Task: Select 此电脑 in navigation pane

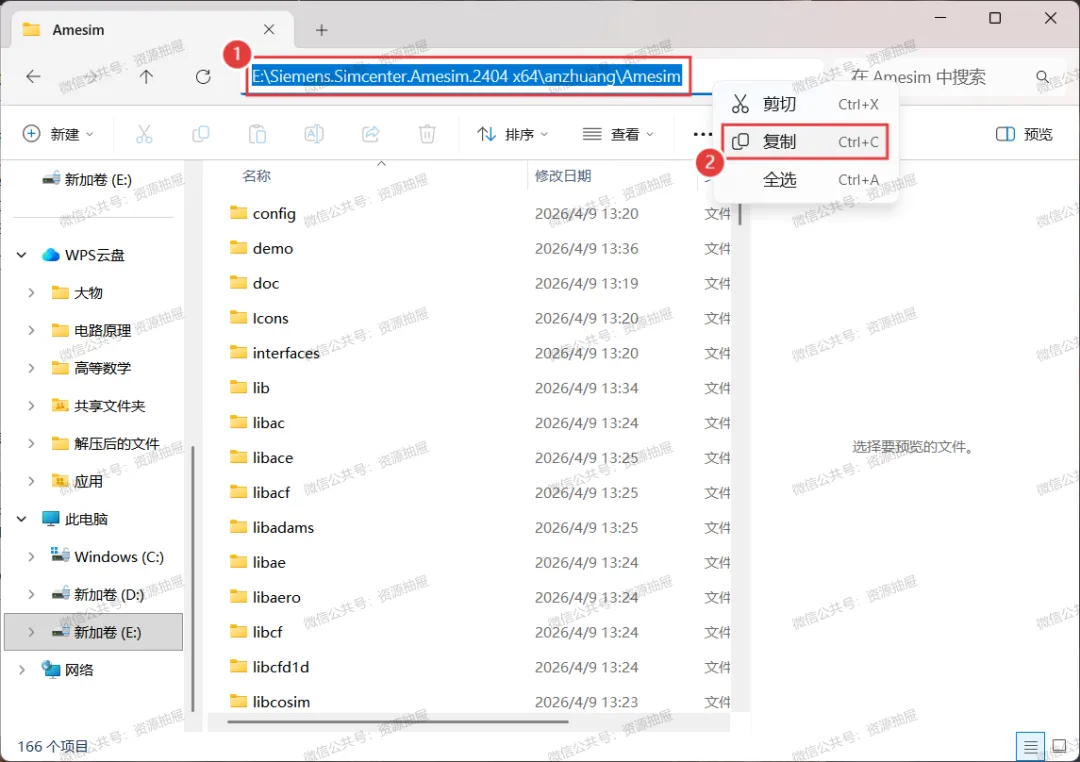Action: point(75,519)
